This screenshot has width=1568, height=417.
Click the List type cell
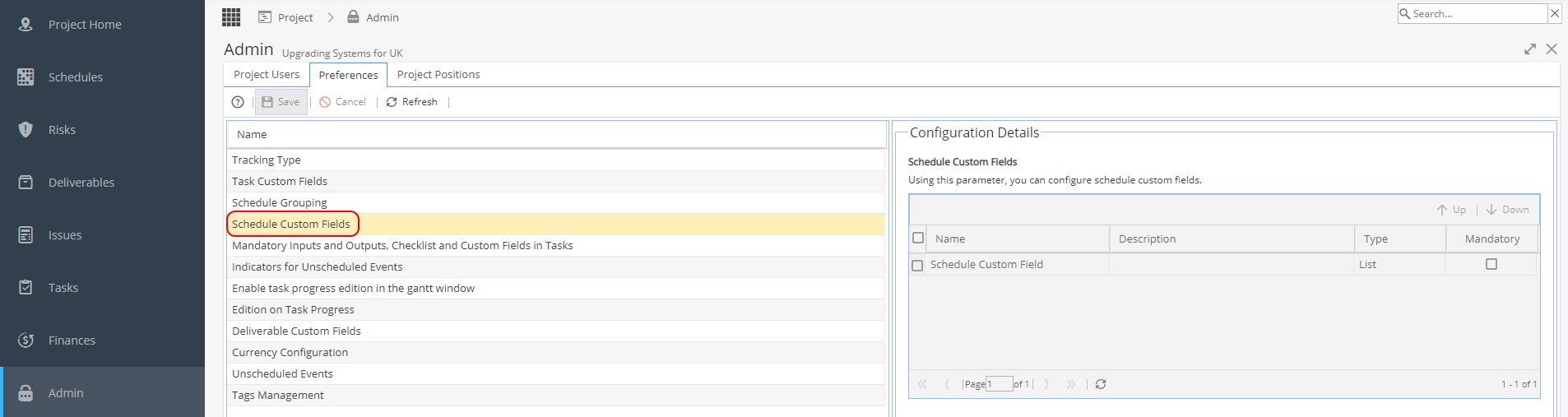click(1399, 264)
